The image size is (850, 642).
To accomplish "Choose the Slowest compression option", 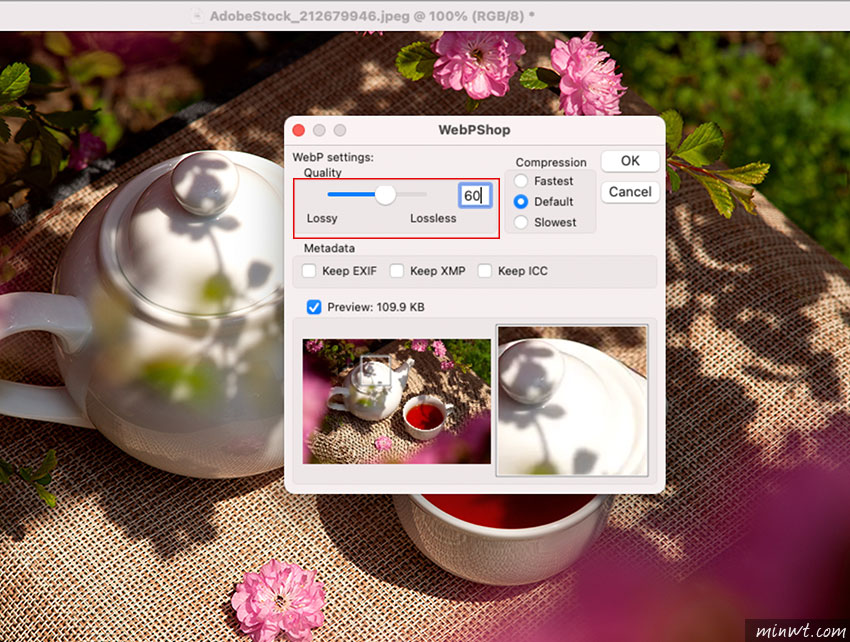I will tap(521, 222).
